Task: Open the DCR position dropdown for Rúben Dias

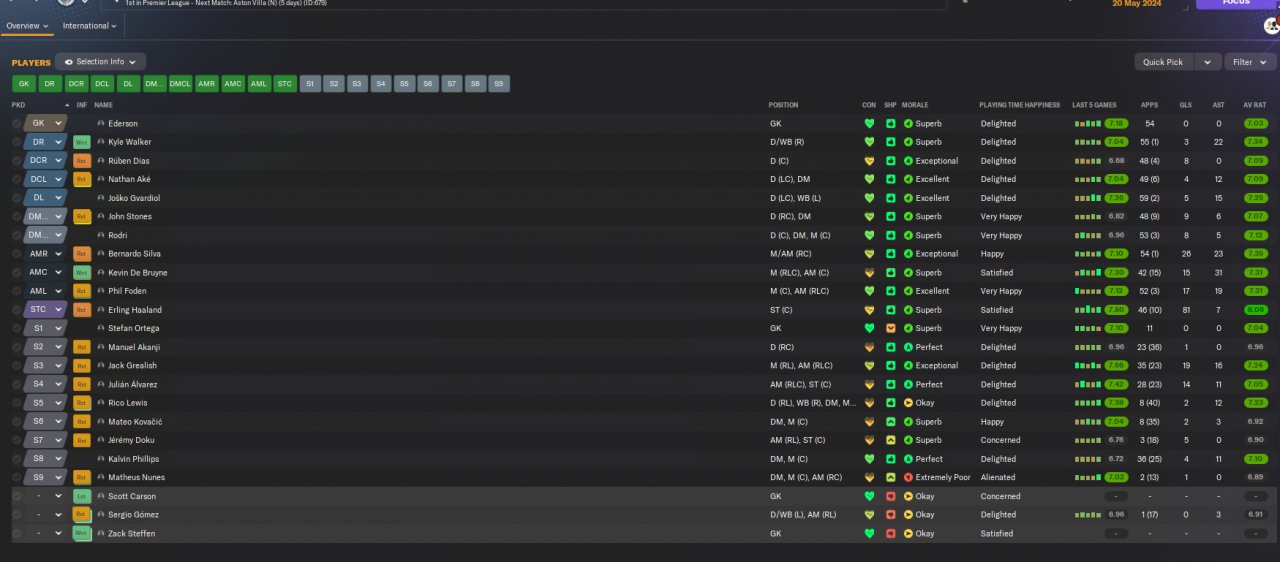Action: (58, 161)
